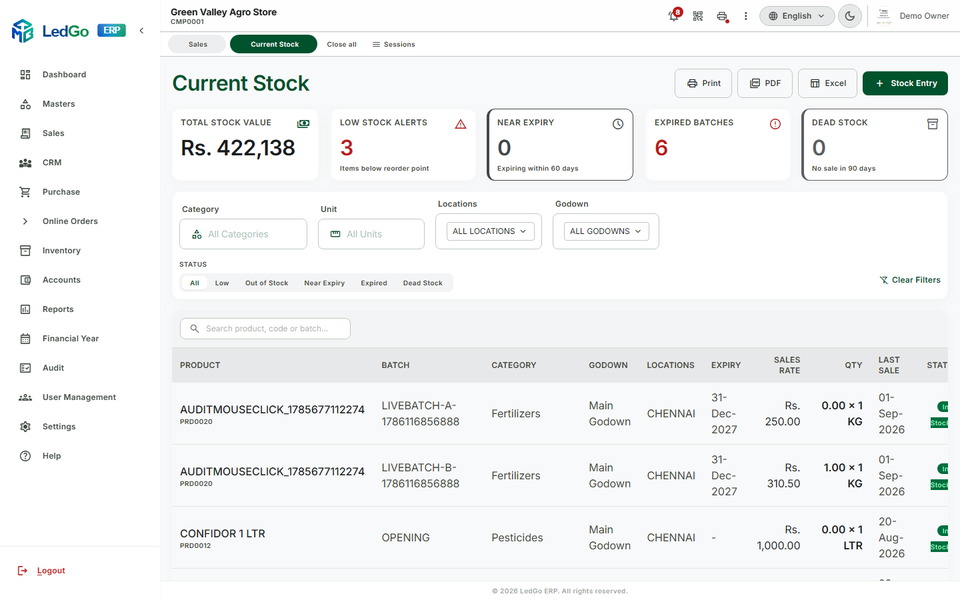This screenshot has width=960, height=600.
Task: Open the notifications bell
Action: tap(674, 16)
